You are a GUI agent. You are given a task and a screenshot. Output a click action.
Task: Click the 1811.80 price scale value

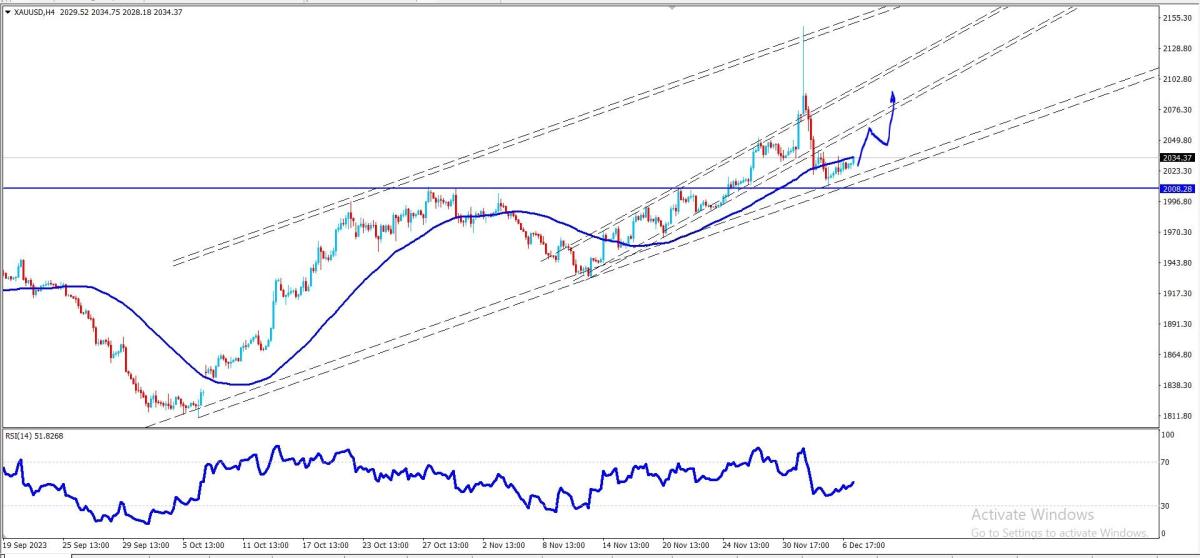(1176, 416)
